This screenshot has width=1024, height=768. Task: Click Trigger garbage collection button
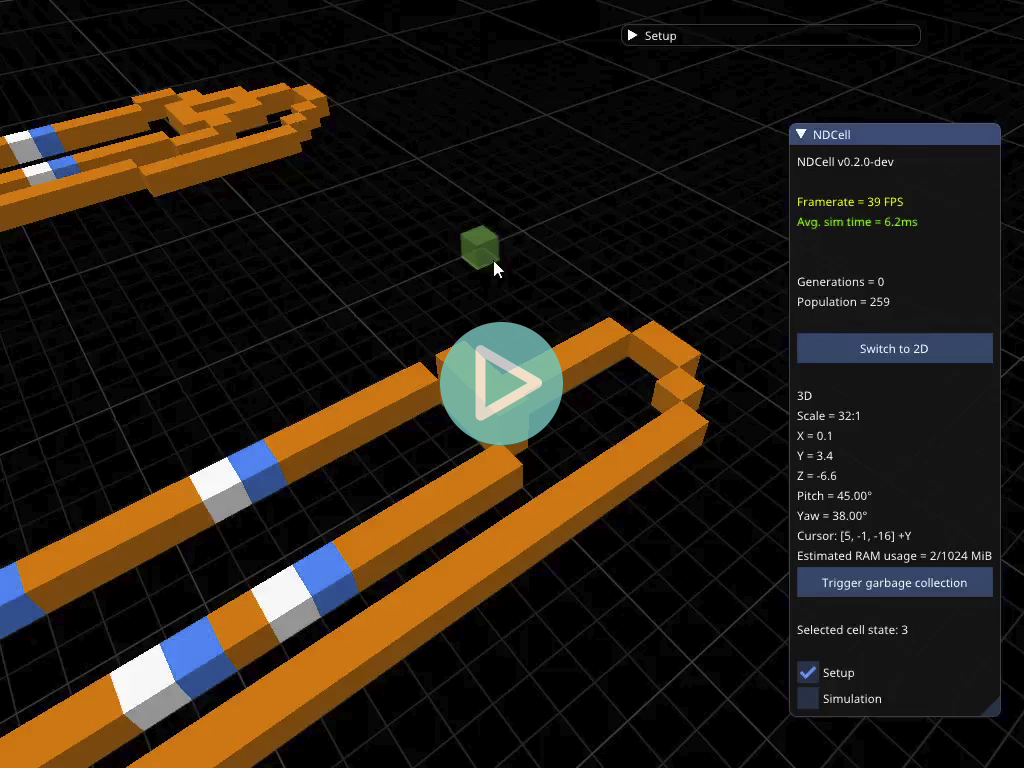(894, 583)
